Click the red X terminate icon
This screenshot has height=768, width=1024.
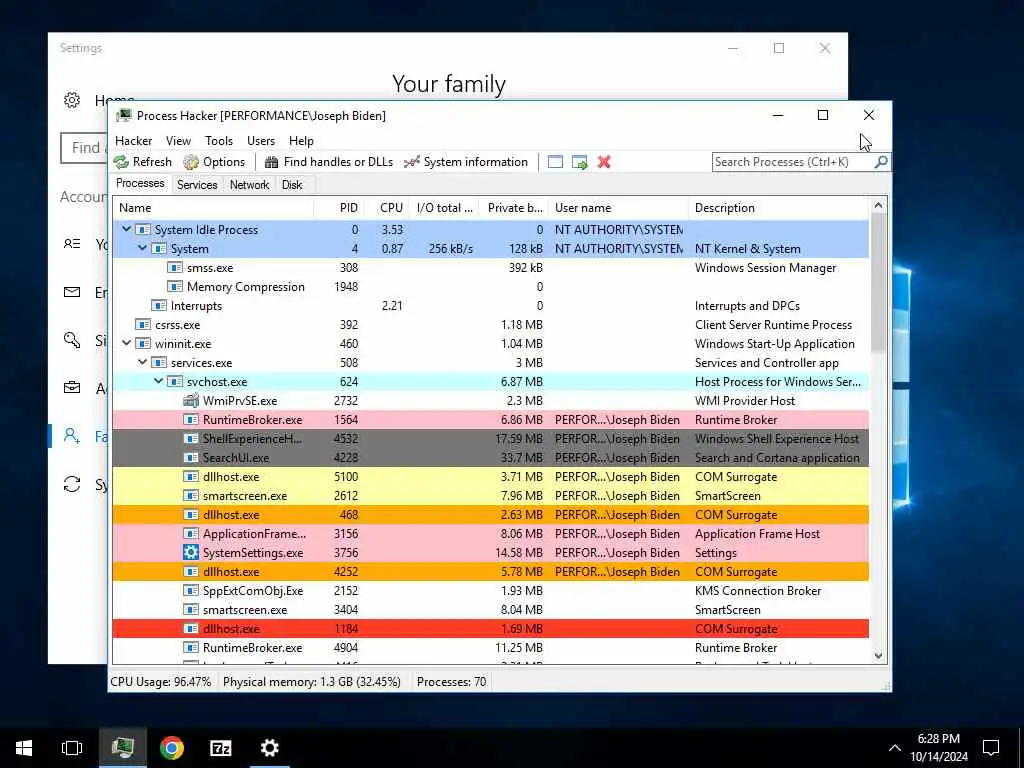(x=604, y=162)
